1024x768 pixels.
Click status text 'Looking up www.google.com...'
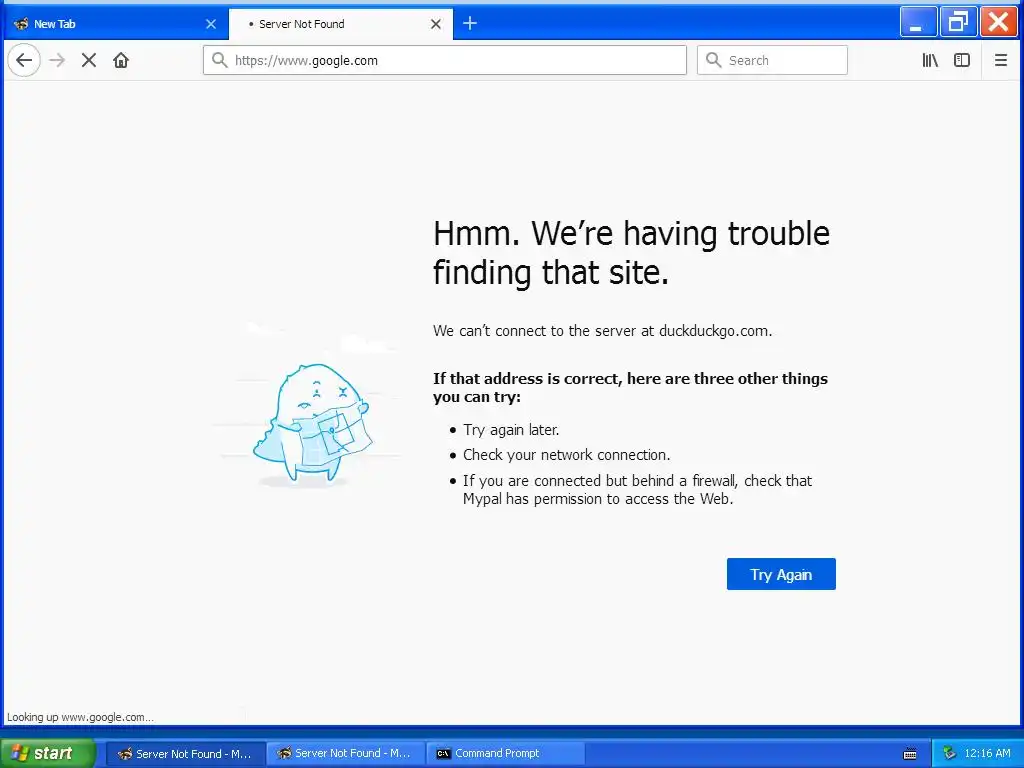coord(80,717)
